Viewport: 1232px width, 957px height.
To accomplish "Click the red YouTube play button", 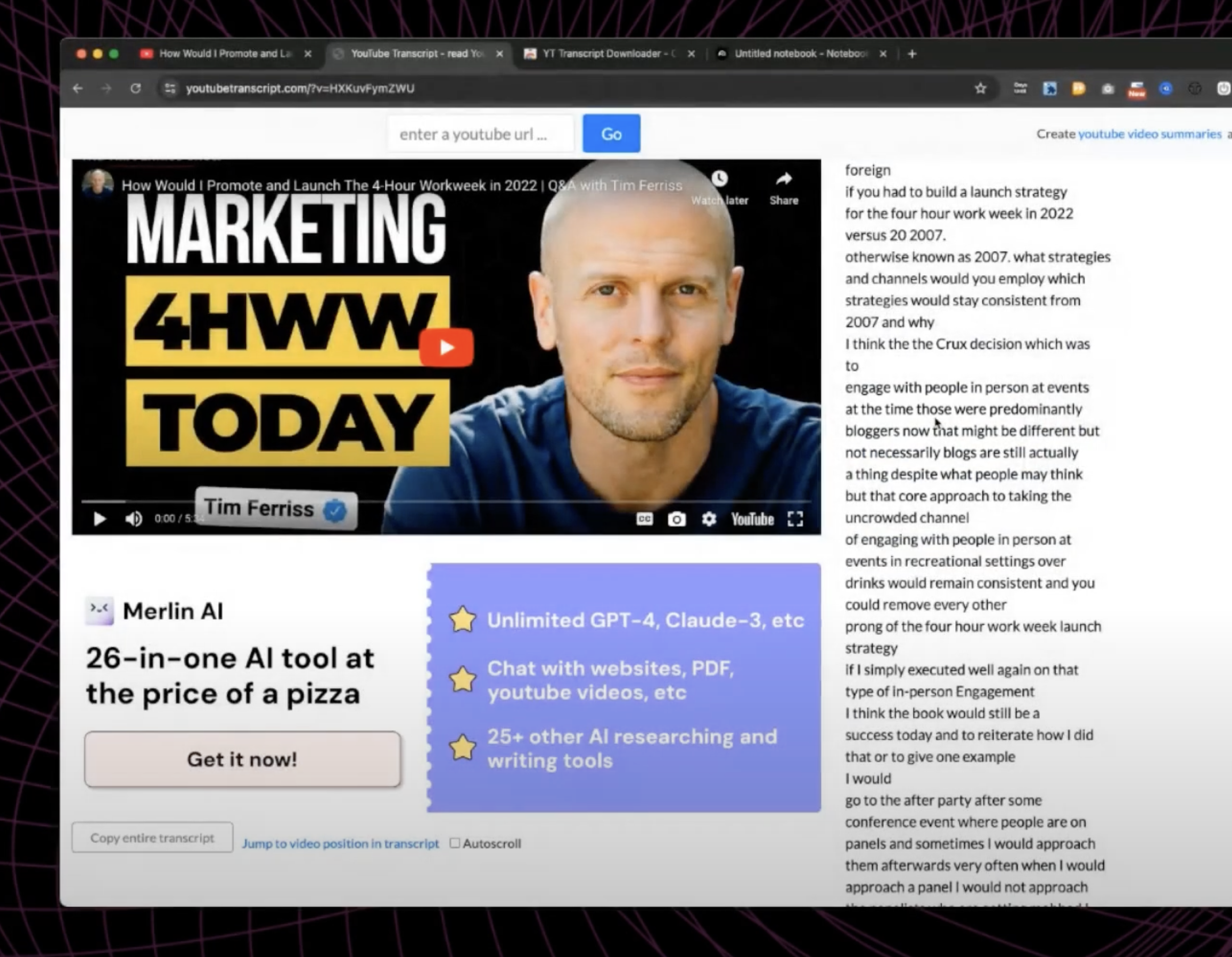I will pos(446,348).
